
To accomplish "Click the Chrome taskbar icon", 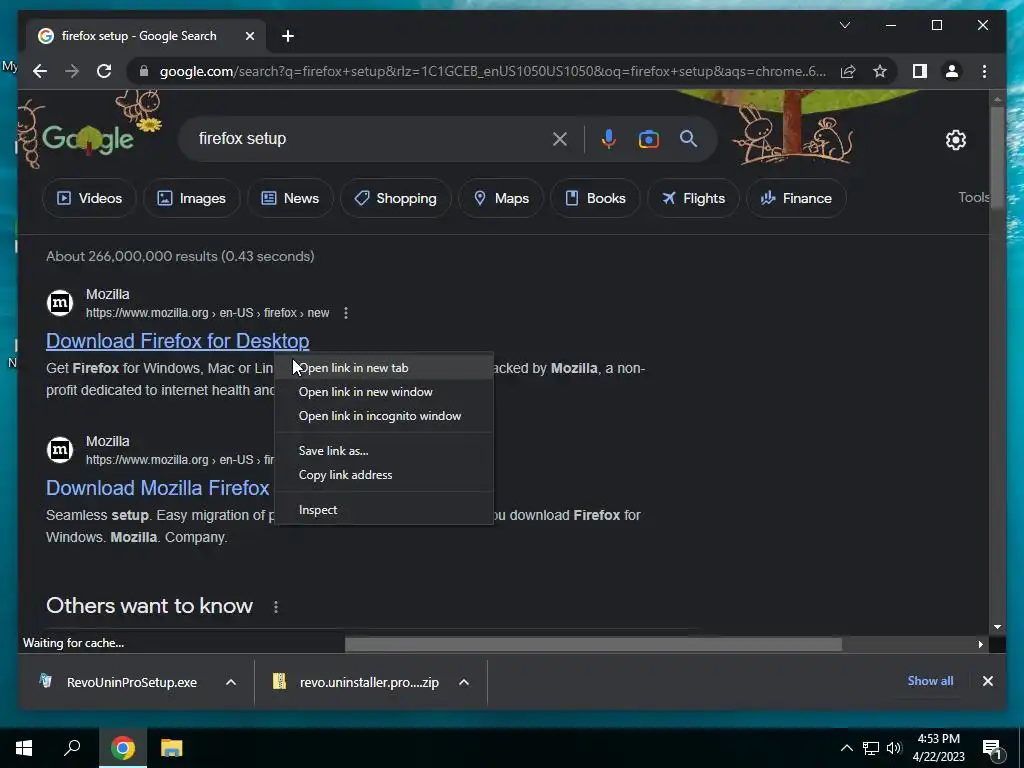I will 123,748.
